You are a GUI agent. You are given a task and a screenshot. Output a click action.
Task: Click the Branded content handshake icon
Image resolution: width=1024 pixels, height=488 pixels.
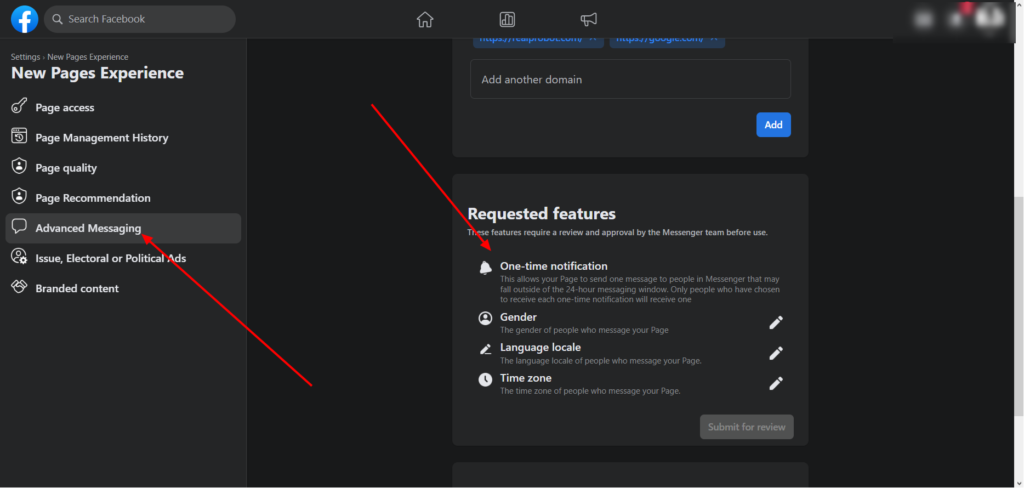click(19, 287)
